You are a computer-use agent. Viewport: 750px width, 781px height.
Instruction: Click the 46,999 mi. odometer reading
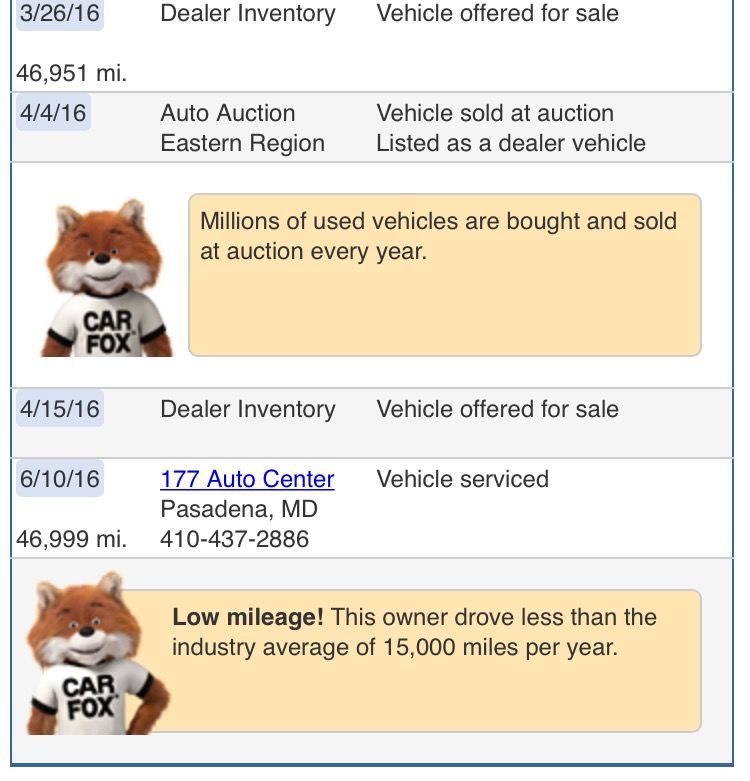(x=72, y=539)
